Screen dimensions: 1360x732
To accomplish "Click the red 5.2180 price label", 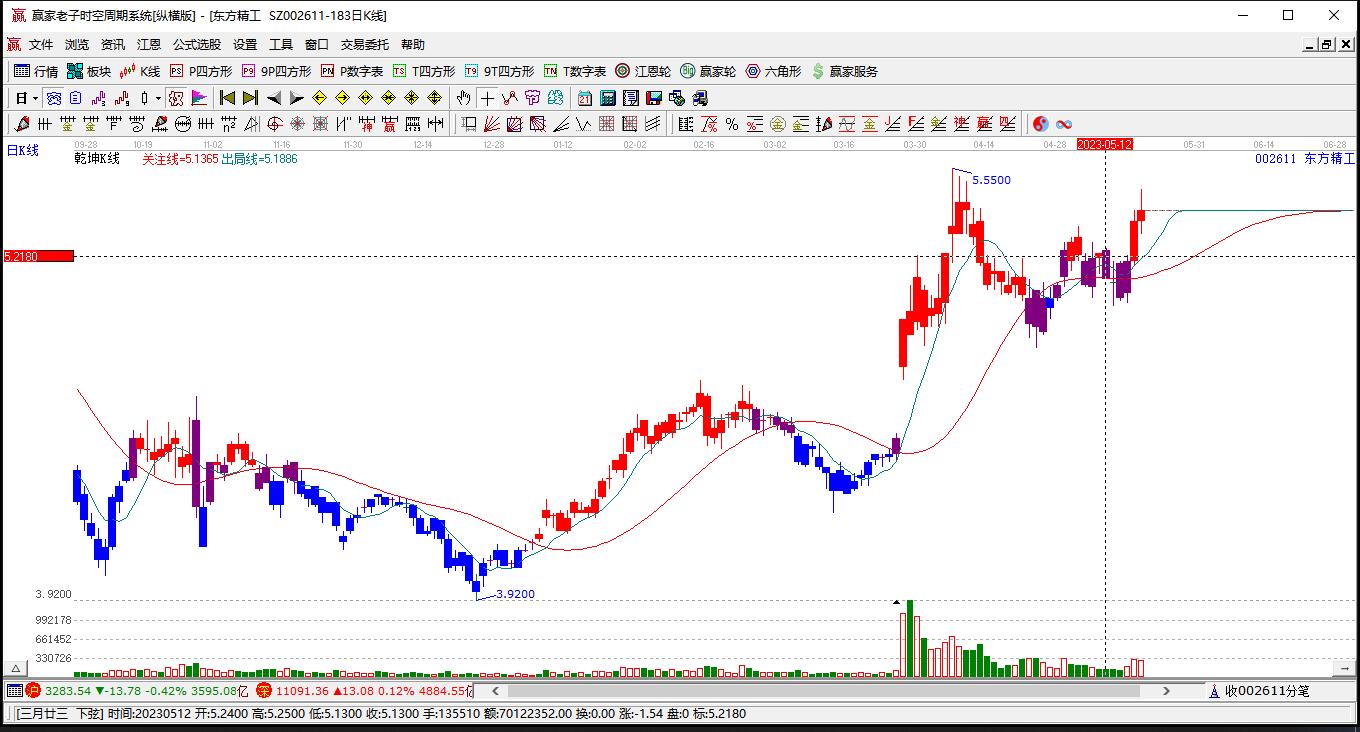I will coord(38,257).
